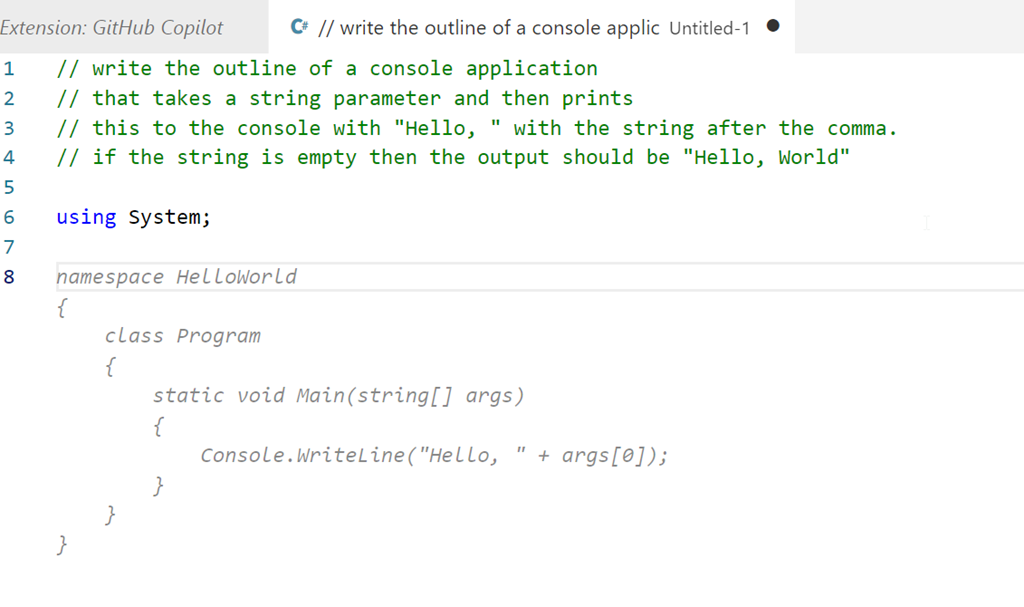The width and height of the screenshot is (1024, 607).
Task: Switch to the Extension: GitHub Copilot tab
Action: click(x=112, y=27)
